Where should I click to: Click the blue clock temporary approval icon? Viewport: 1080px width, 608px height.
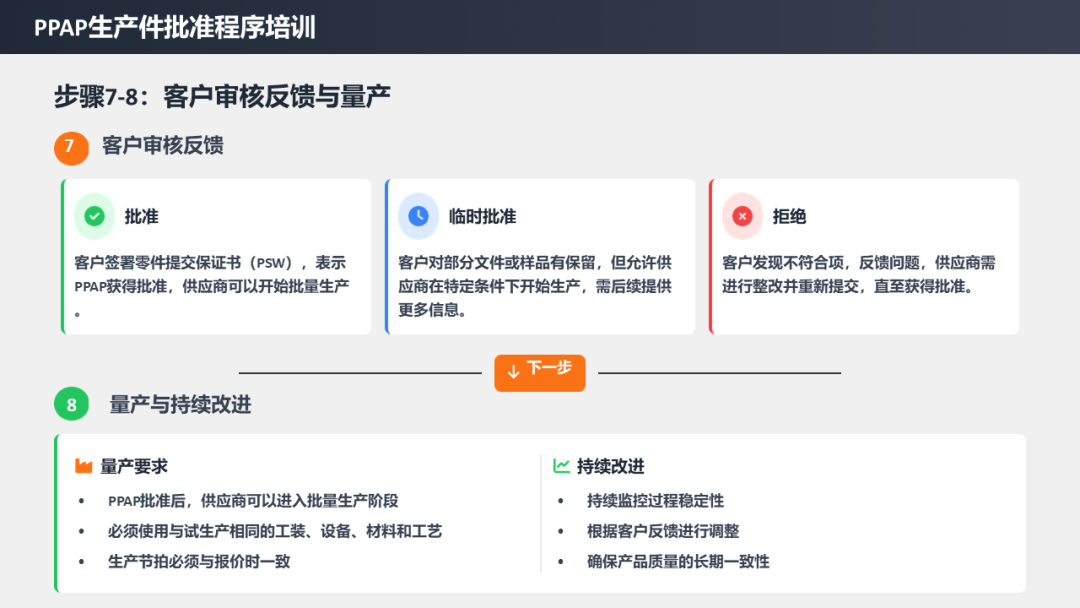(418, 216)
